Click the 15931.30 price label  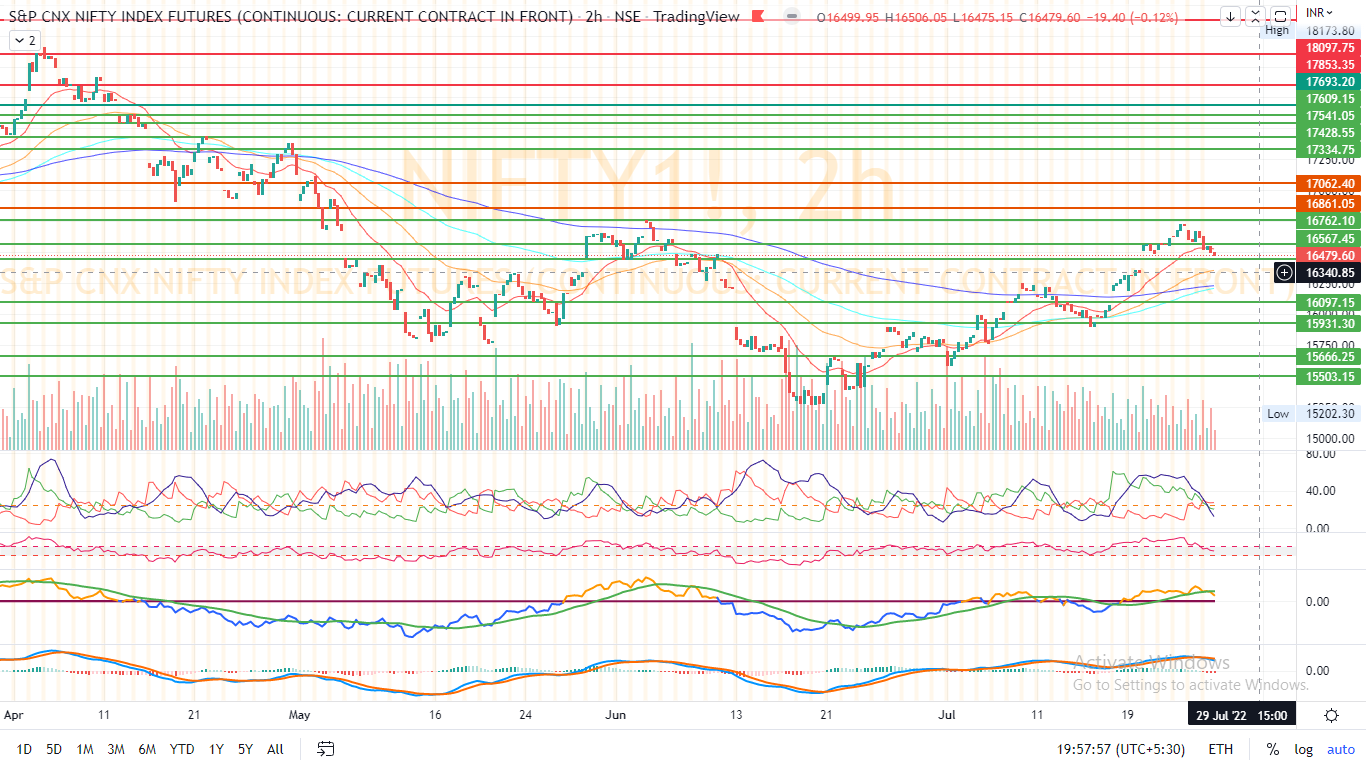(1330, 324)
